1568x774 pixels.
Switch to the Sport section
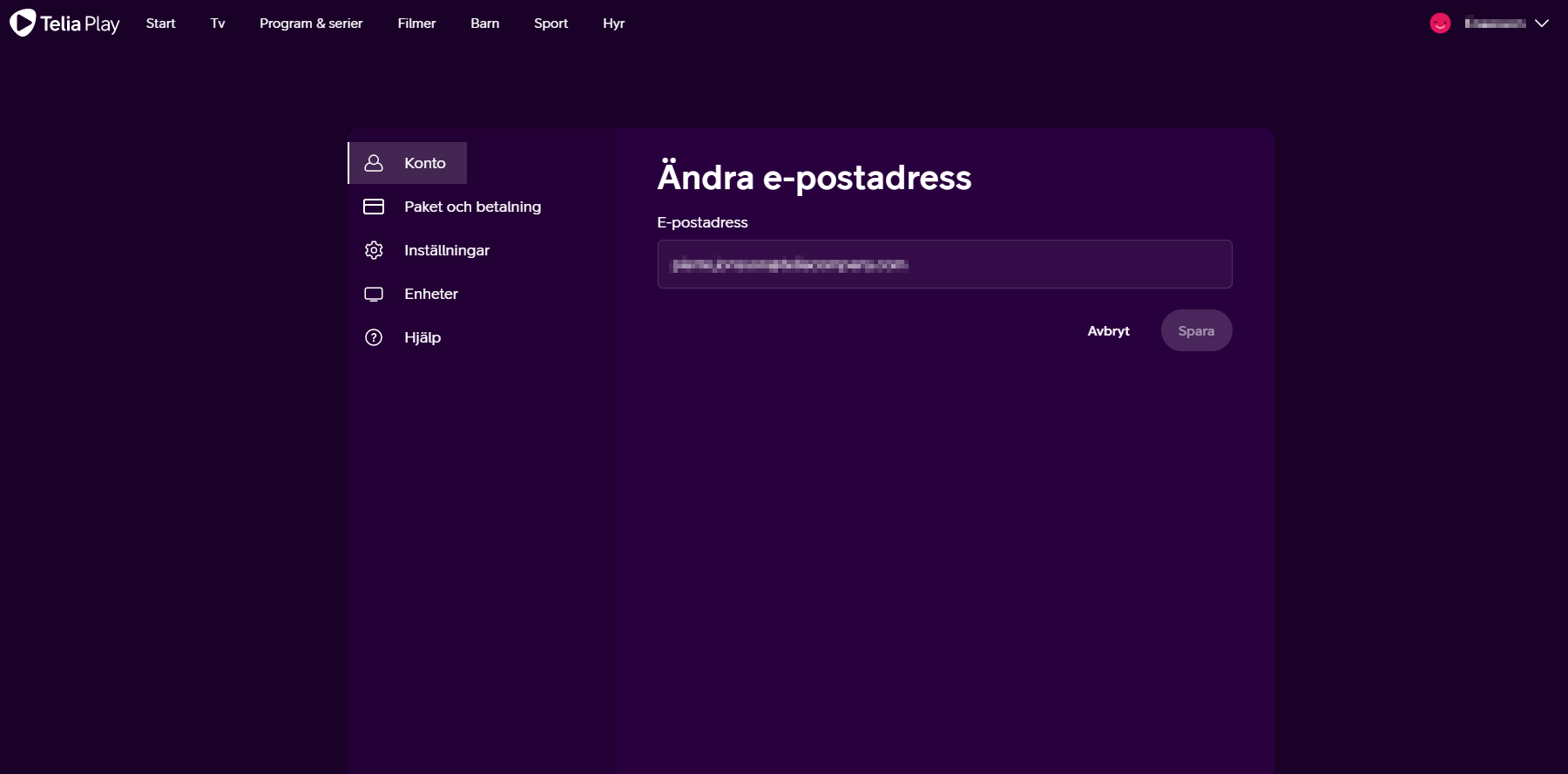[x=551, y=24]
